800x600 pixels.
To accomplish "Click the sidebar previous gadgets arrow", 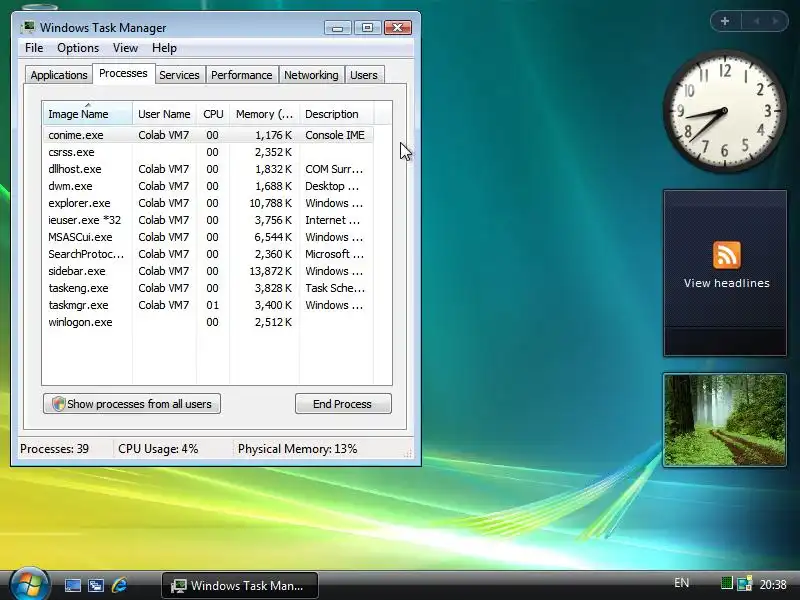I will 756,21.
